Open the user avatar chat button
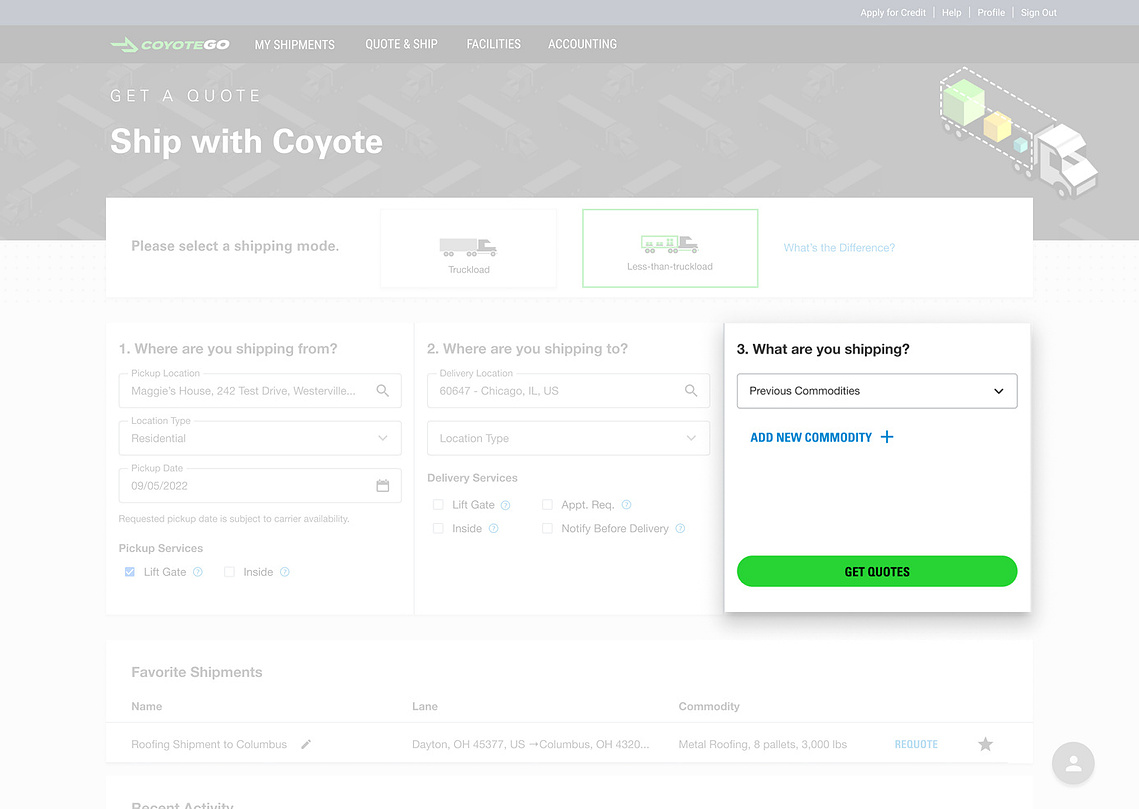 click(x=1073, y=763)
